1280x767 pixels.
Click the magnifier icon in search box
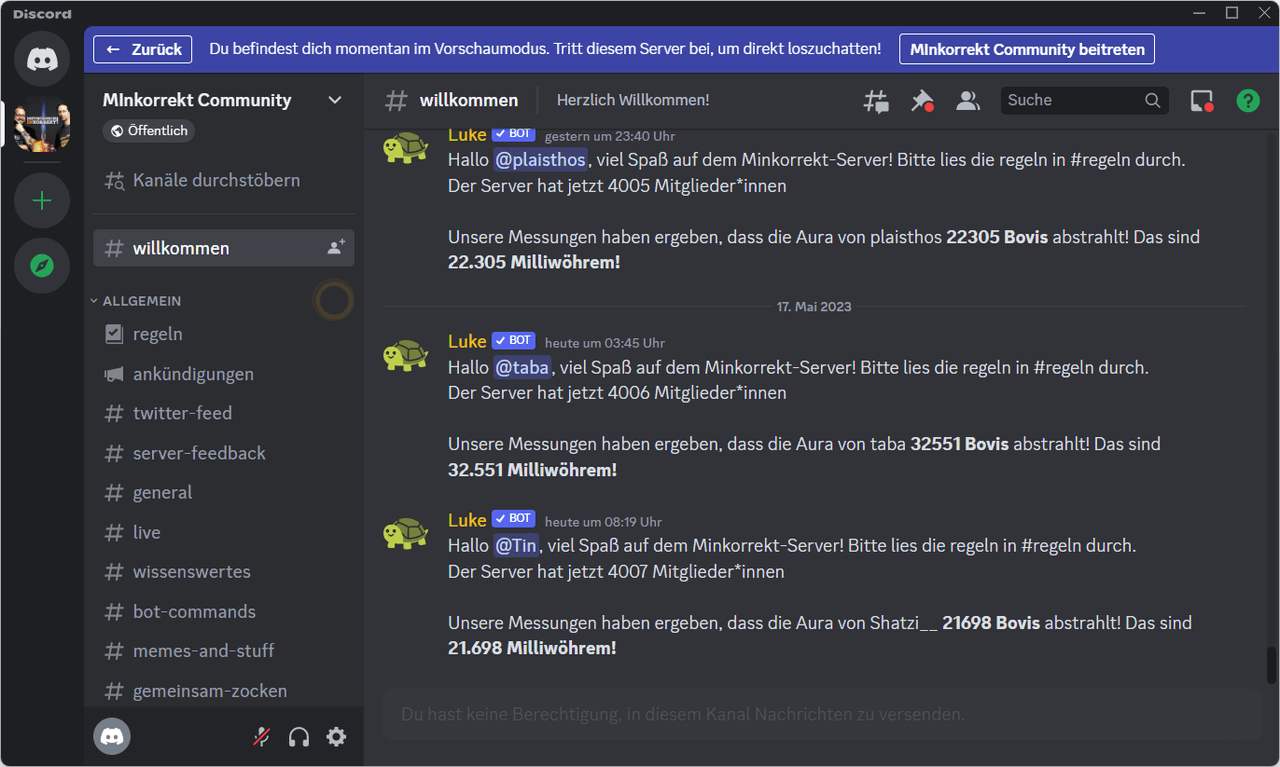click(1152, 100)
